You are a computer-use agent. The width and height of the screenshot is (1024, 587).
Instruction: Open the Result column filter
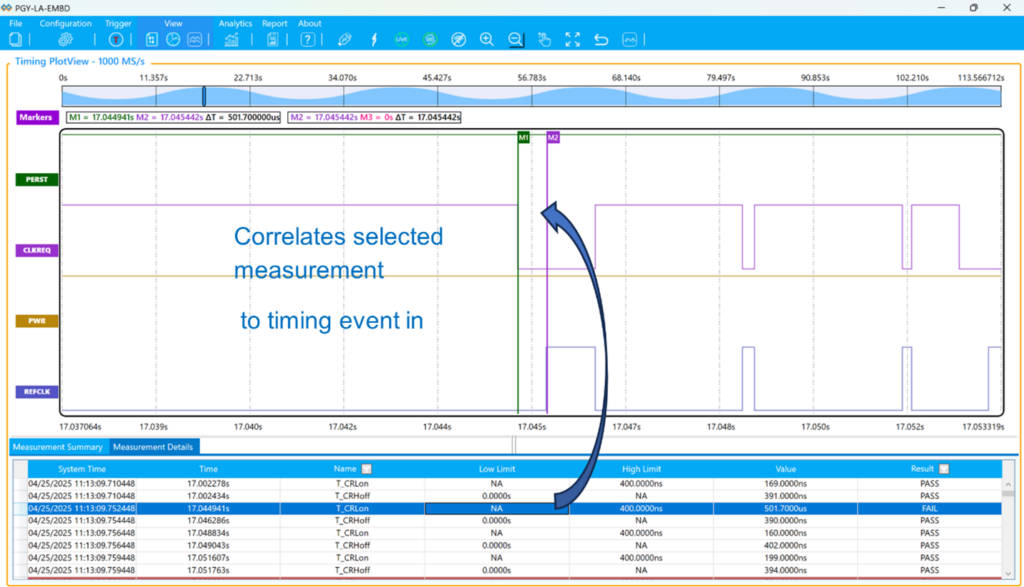(944, 469)
